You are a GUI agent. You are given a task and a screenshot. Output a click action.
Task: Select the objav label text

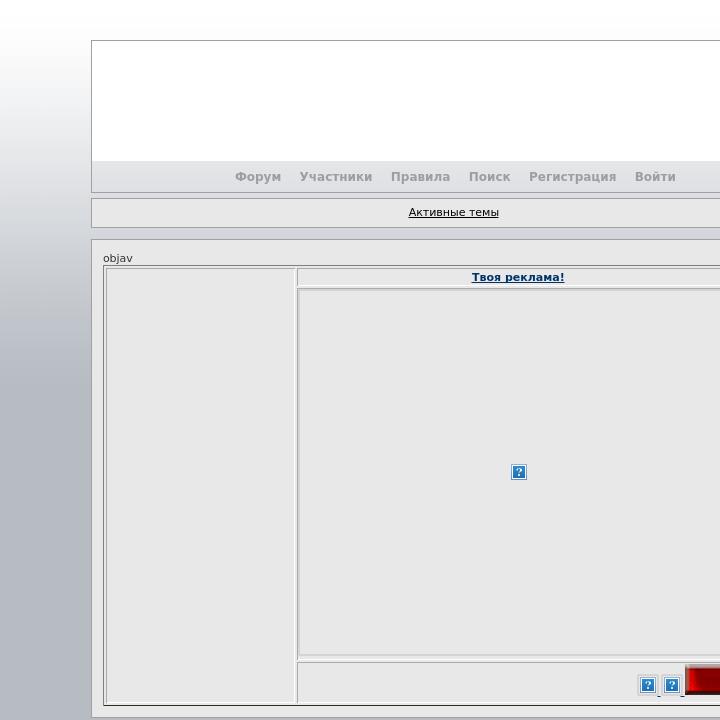pyautogui.click(x=118, y=259)
